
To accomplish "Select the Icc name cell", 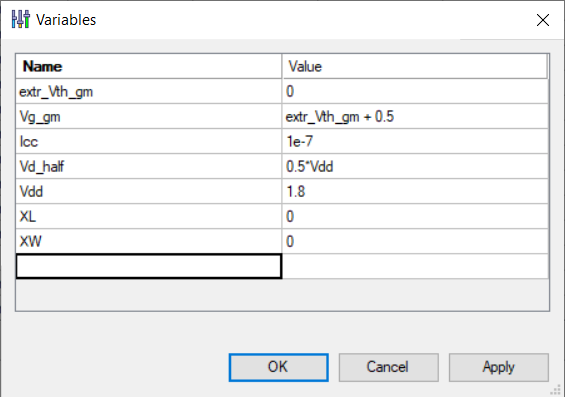I will (148, 141).
